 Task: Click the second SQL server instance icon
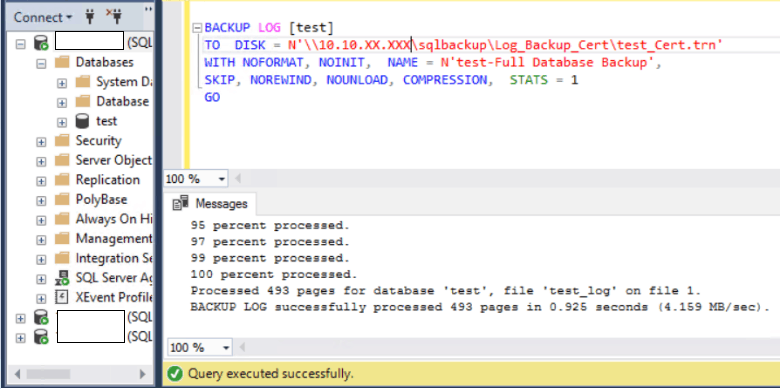(x=41, y=317)
